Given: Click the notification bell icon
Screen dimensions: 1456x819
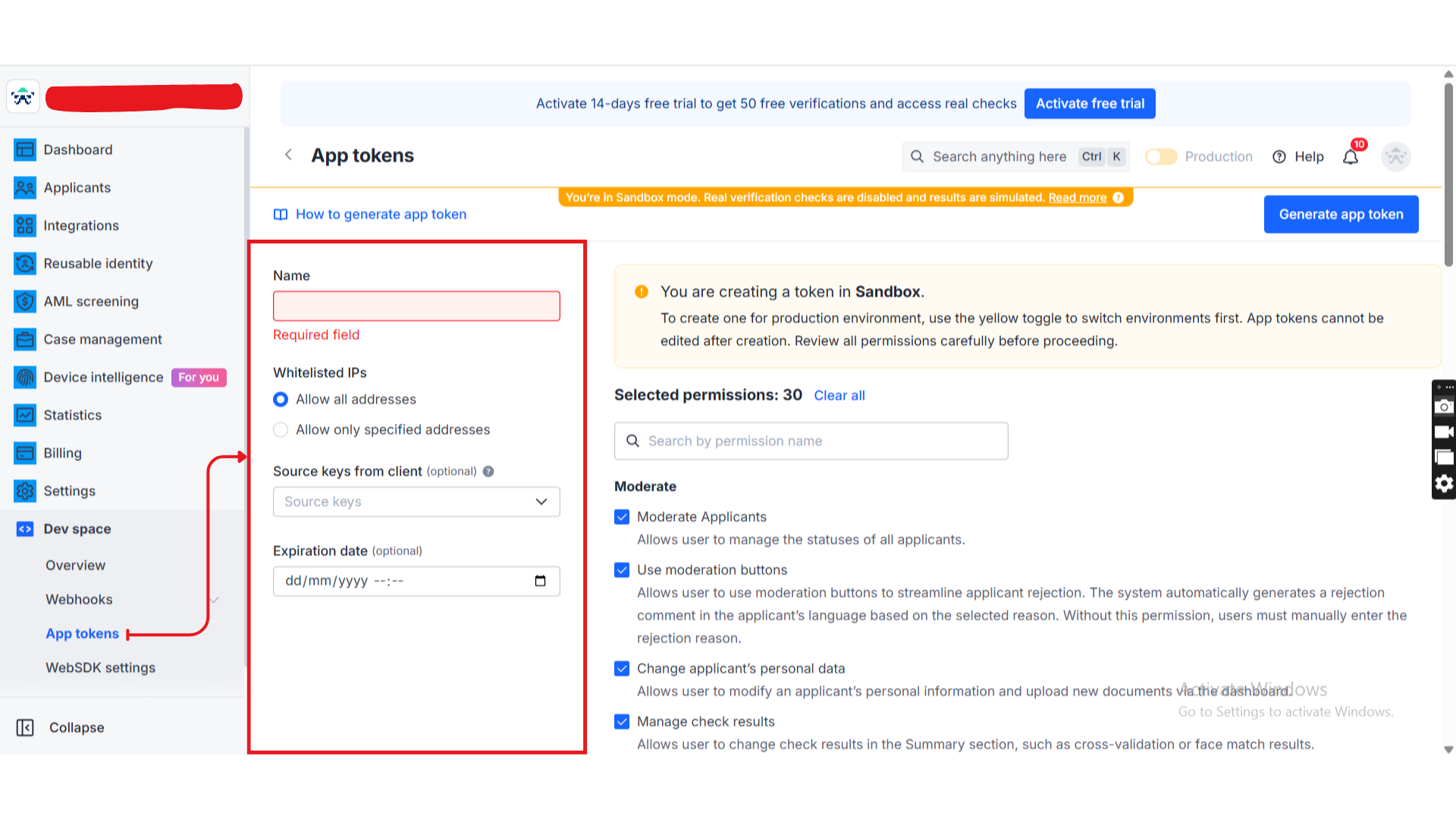Looking at the screenshot, I should 1351,157.
